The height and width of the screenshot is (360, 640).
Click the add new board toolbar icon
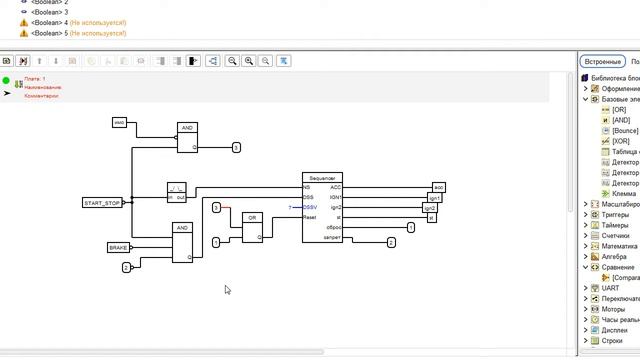pyautogui.click(x=7, y=61)
